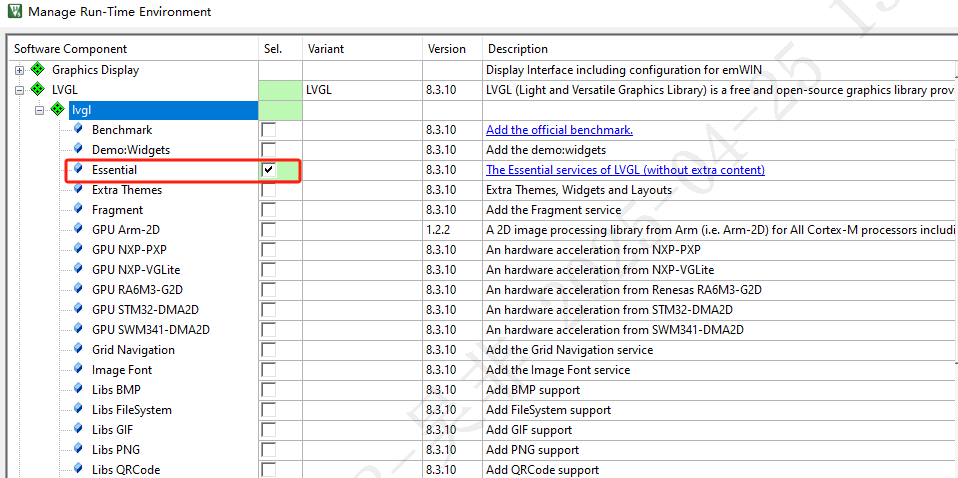Click the Variant column header
The width and height of the screenshot is (958, 478).
point(362,49)
